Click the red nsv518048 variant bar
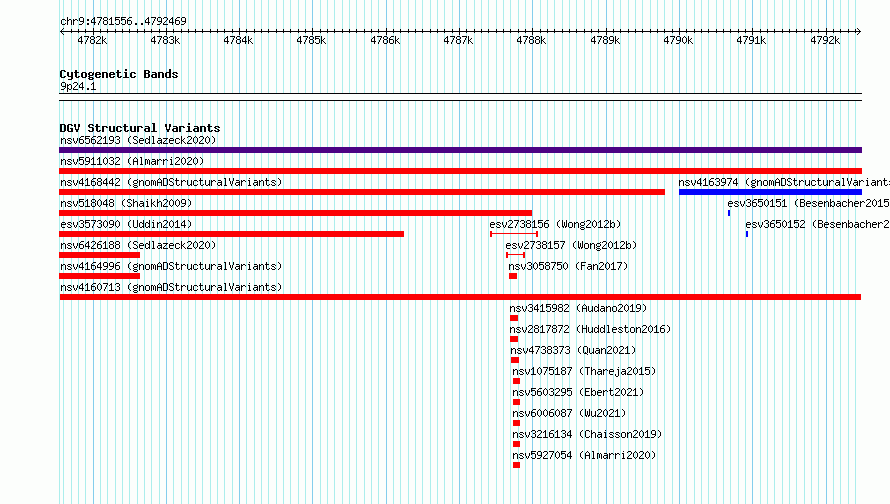Viewport: 890px width, 504px height. (295, 213)
